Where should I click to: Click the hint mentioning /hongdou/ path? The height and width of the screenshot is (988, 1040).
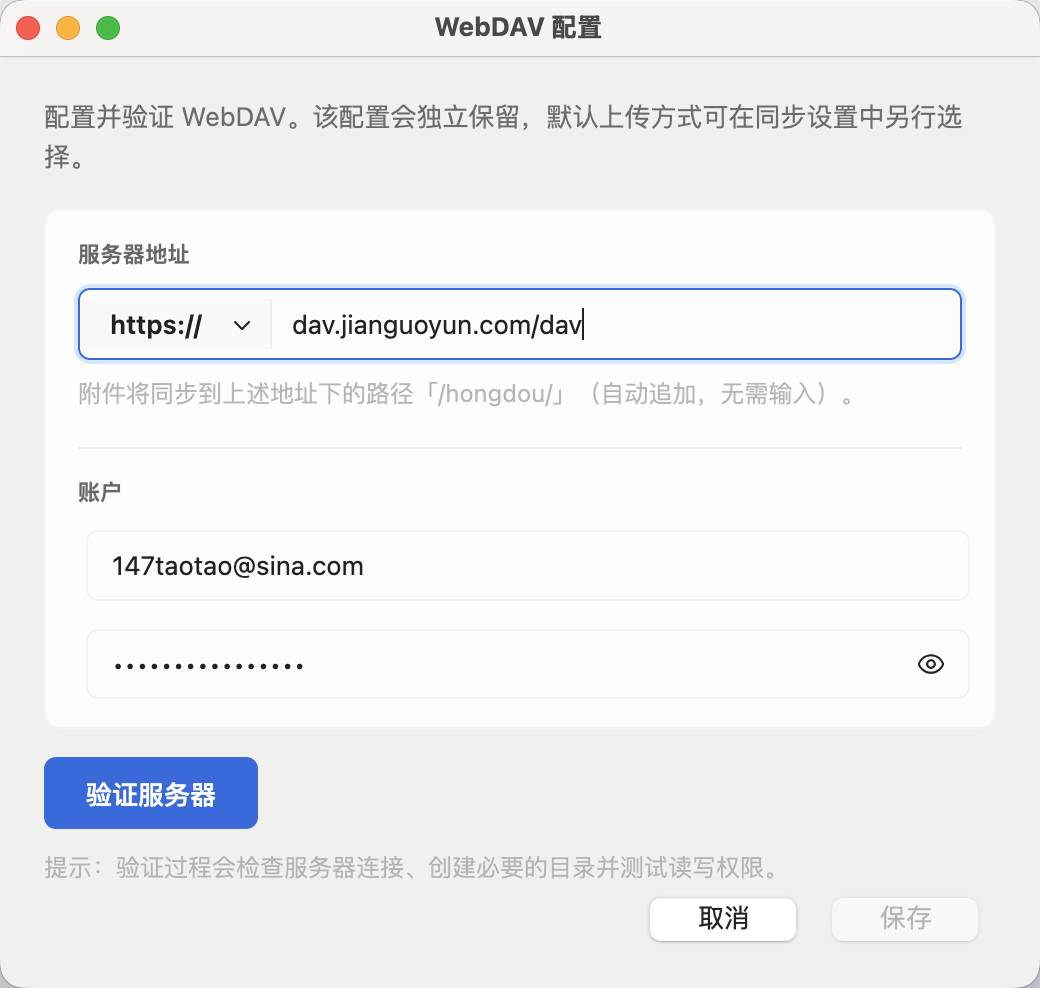click(466, 394)
